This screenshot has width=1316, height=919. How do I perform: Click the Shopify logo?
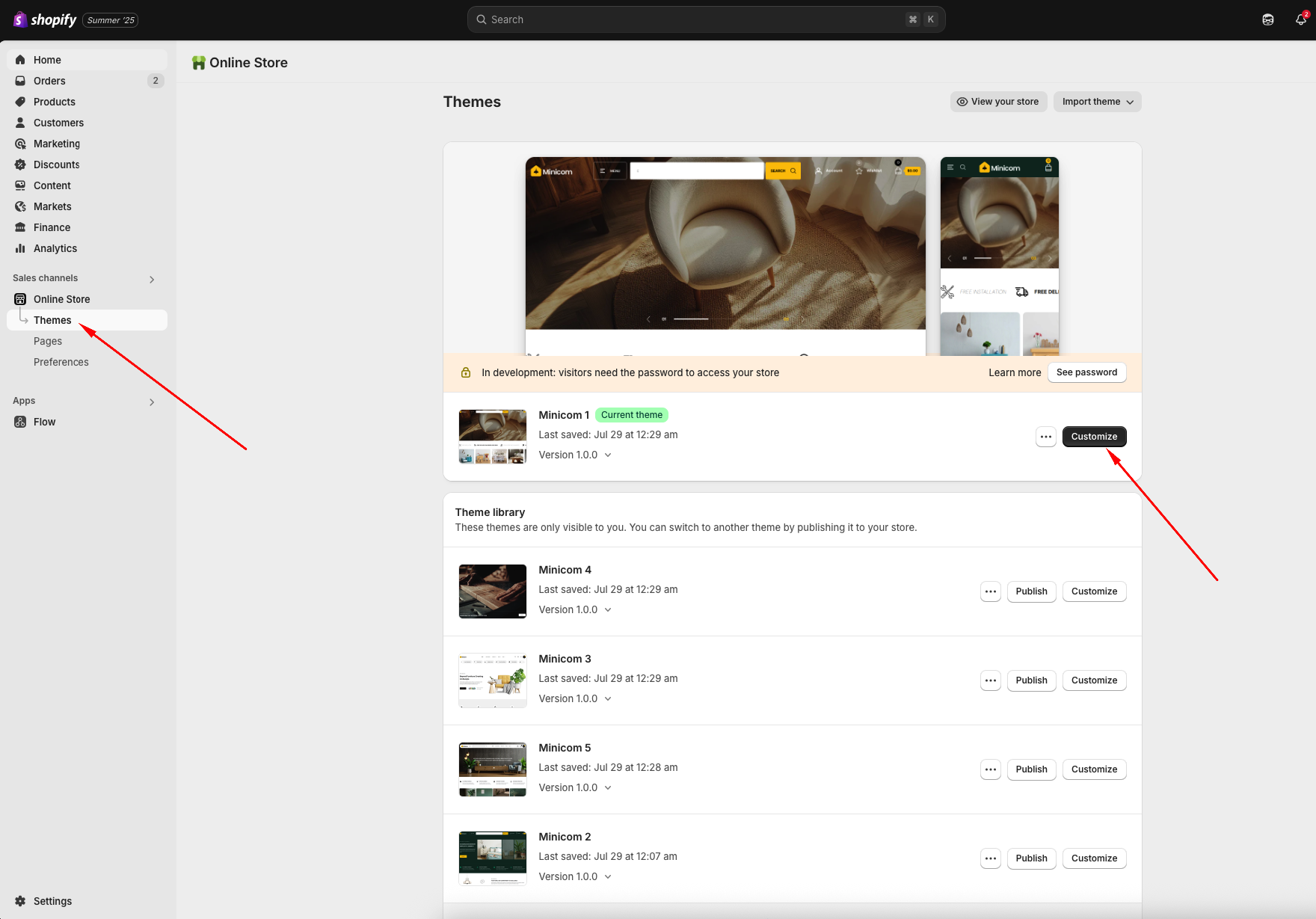point(45,19)
